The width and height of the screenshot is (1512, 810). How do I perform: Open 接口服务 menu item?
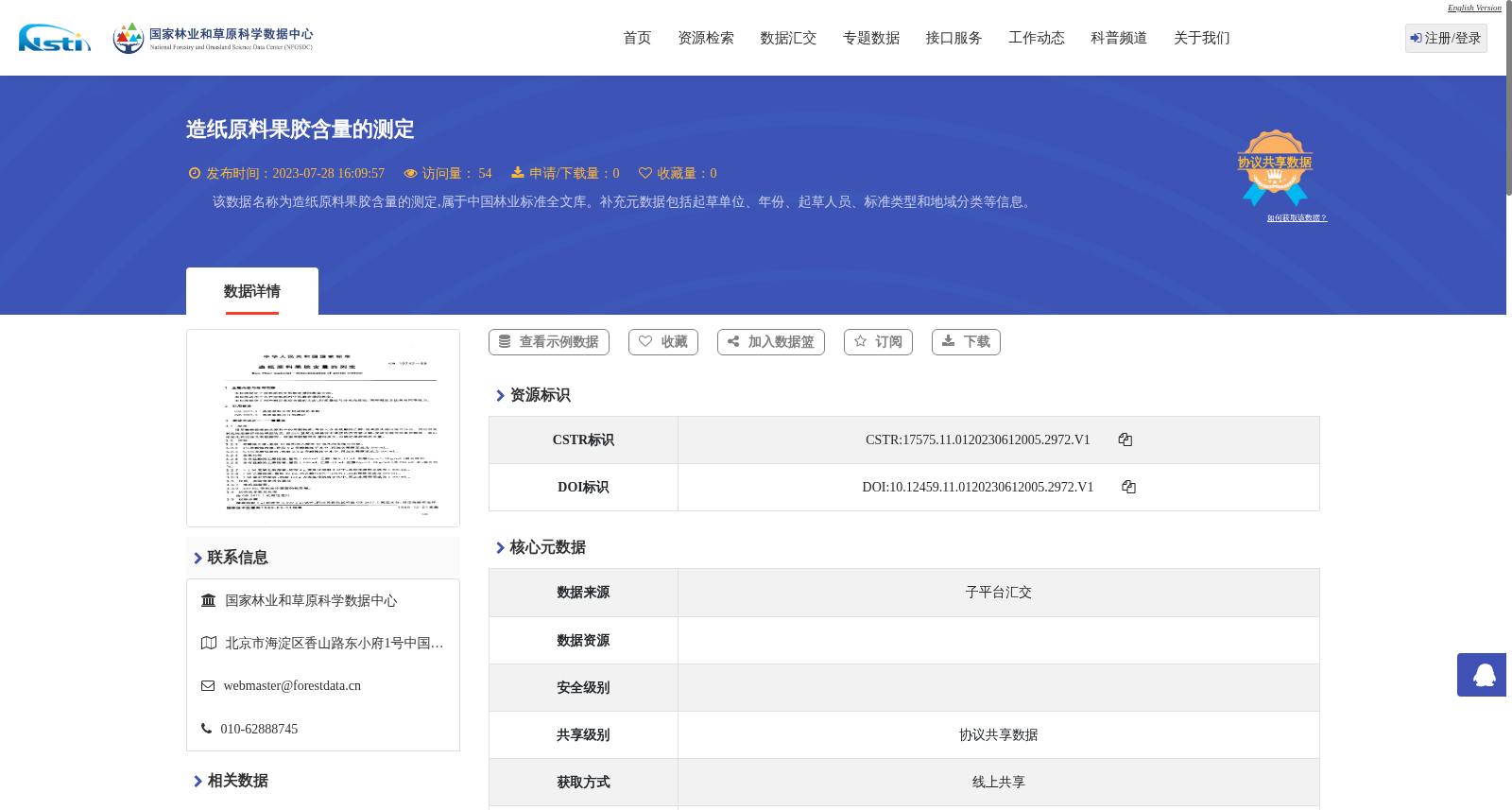[954, 38]
